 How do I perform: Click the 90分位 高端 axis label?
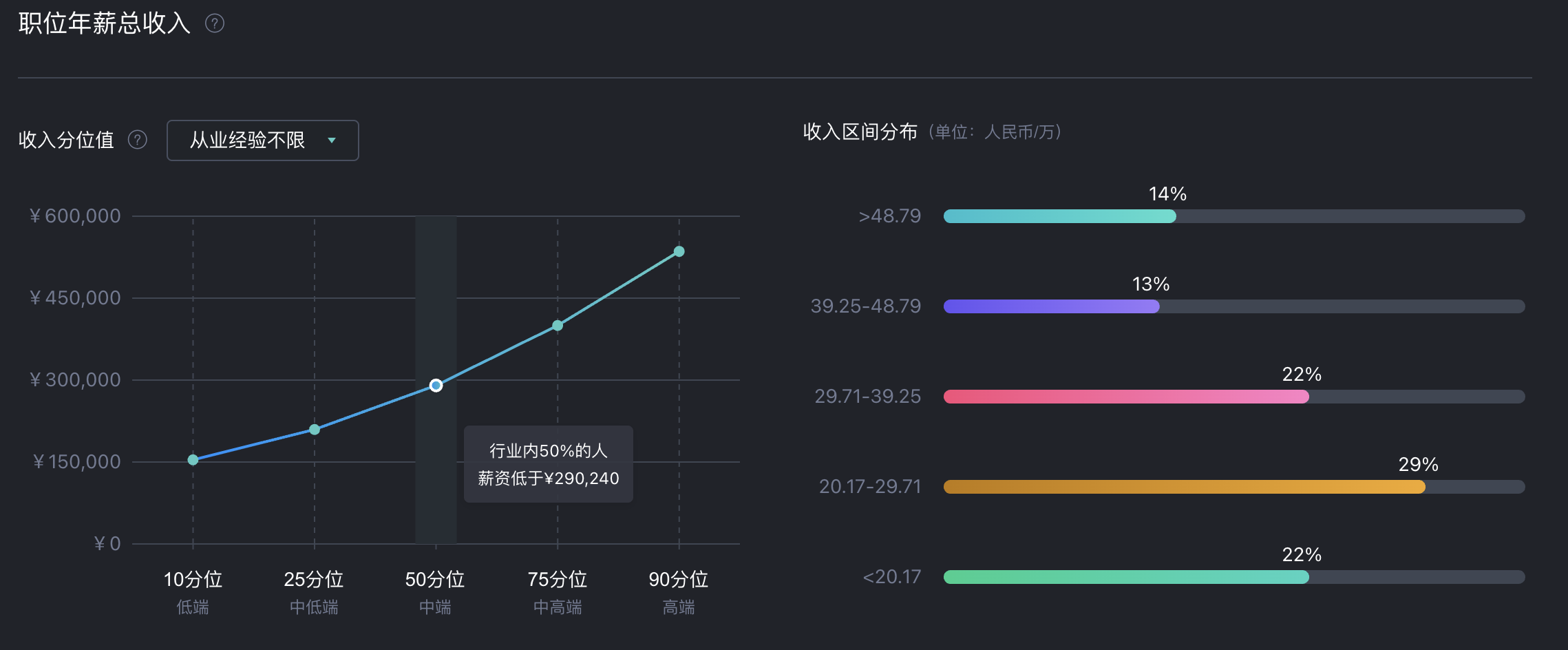click(679, 591)
